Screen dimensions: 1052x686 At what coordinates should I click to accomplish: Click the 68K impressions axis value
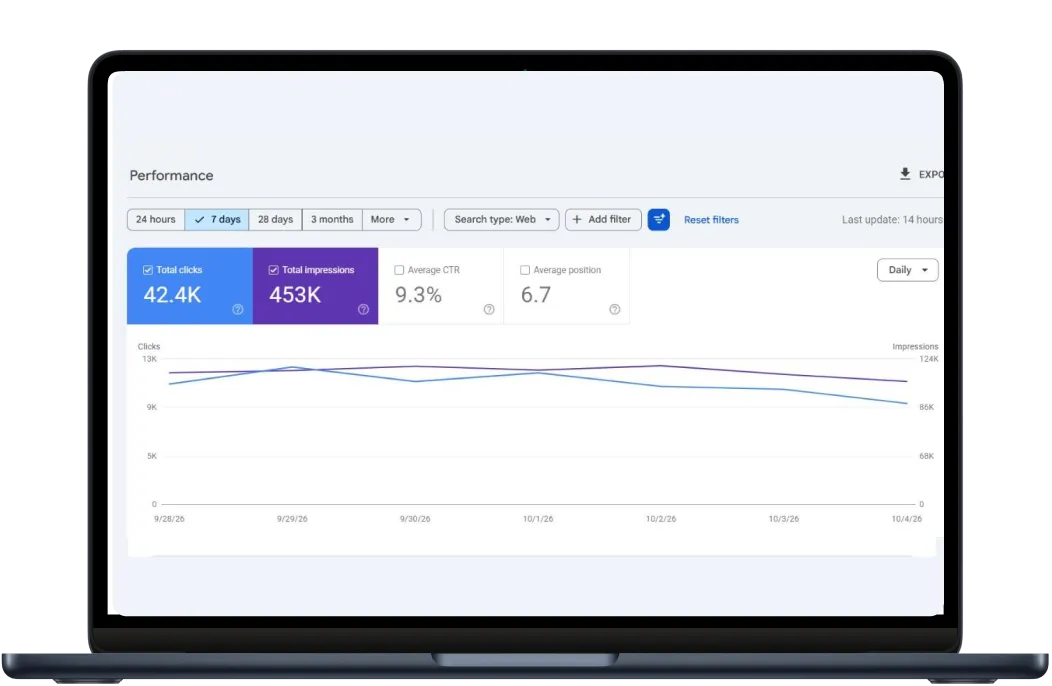927,456
